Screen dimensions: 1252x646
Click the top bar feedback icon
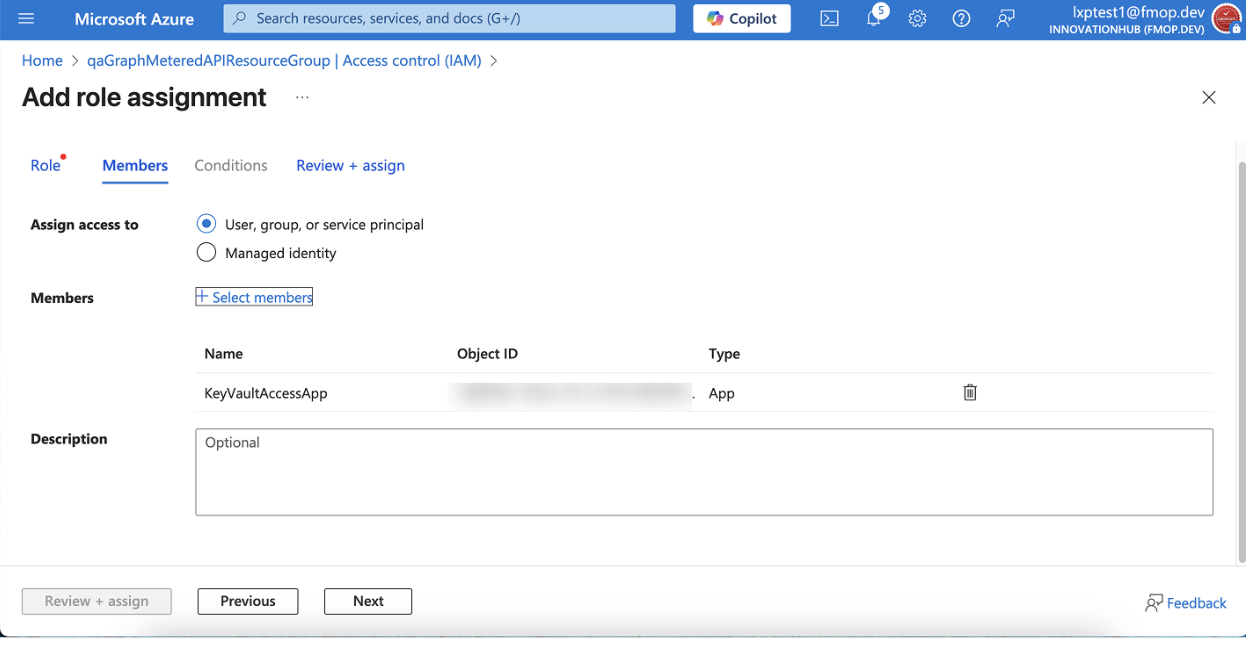coord(1005,18)
